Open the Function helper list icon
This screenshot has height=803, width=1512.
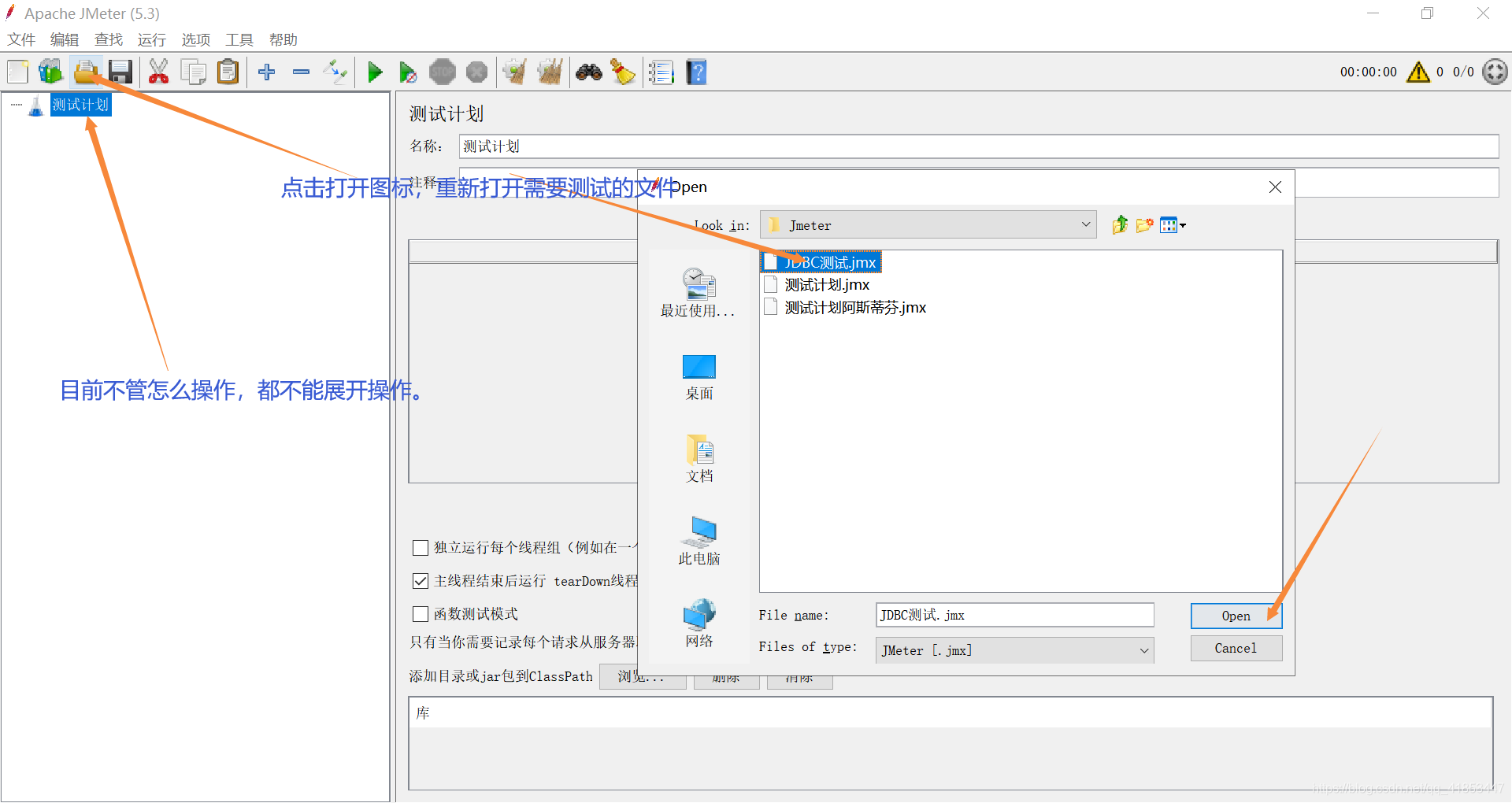click(x=661, y=72)
